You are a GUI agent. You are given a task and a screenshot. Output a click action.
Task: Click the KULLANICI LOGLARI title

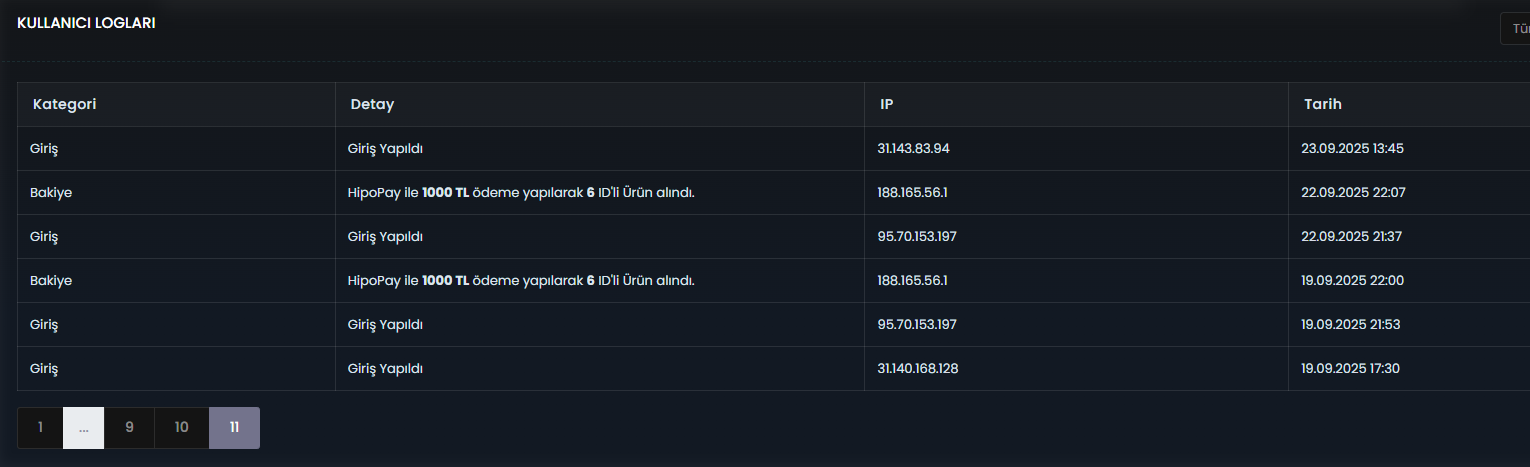tap(86, 23)
